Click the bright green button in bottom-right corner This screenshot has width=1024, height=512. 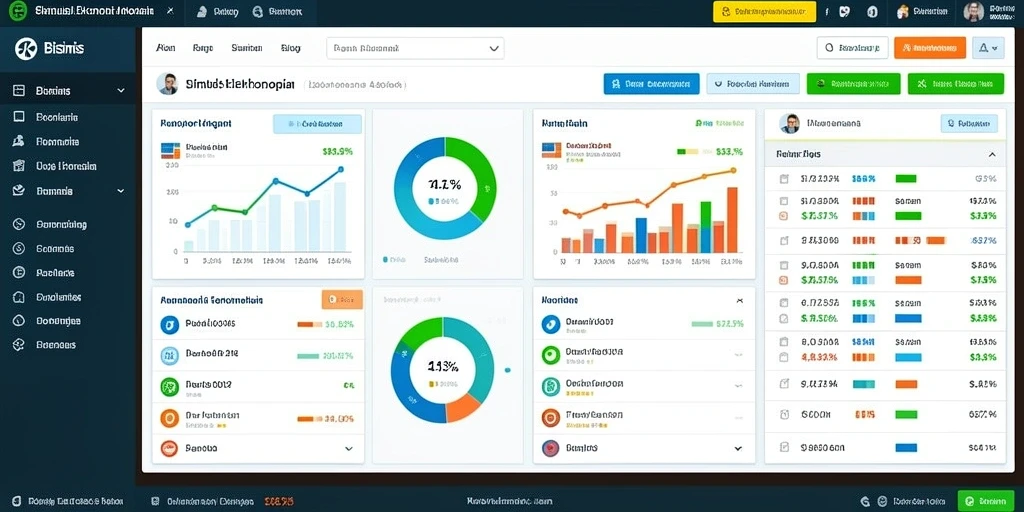pyautogui.click(x=986, y=501)
